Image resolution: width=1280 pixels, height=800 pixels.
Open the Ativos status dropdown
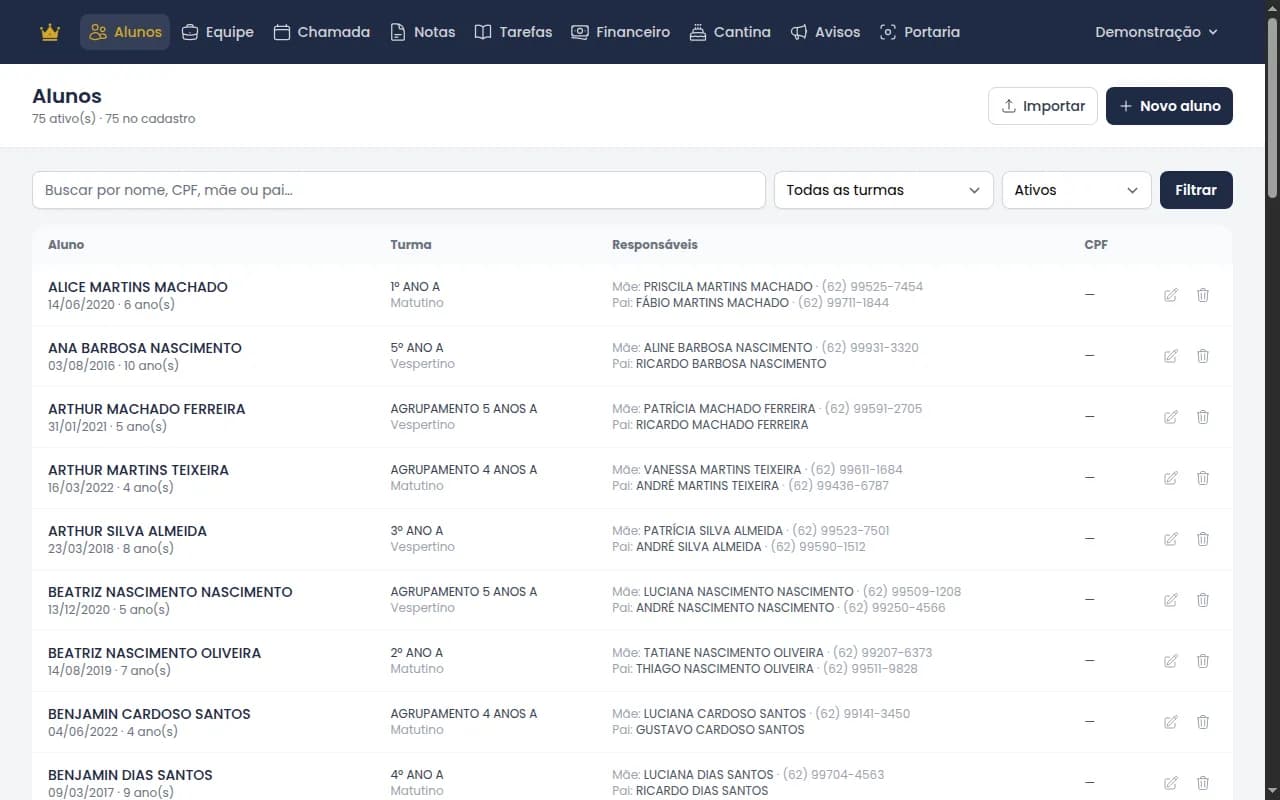pyautogui.click(x=1076, y=190)
